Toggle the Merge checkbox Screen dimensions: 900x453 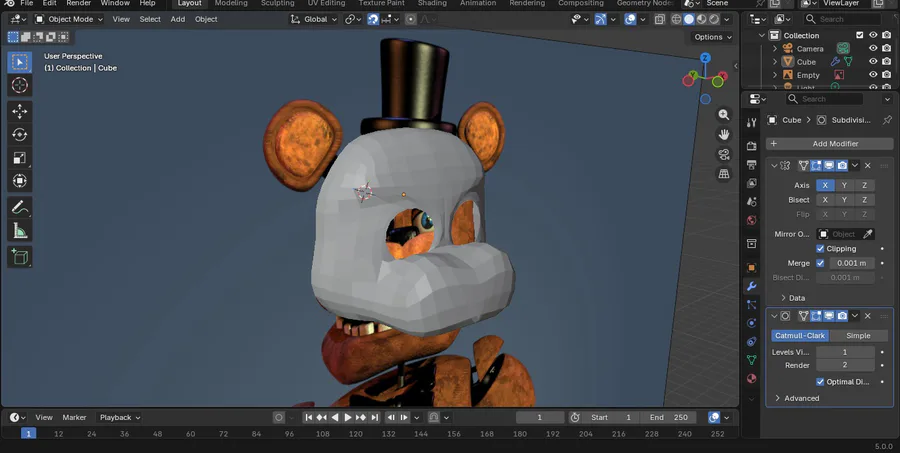(x=820, y=263)
